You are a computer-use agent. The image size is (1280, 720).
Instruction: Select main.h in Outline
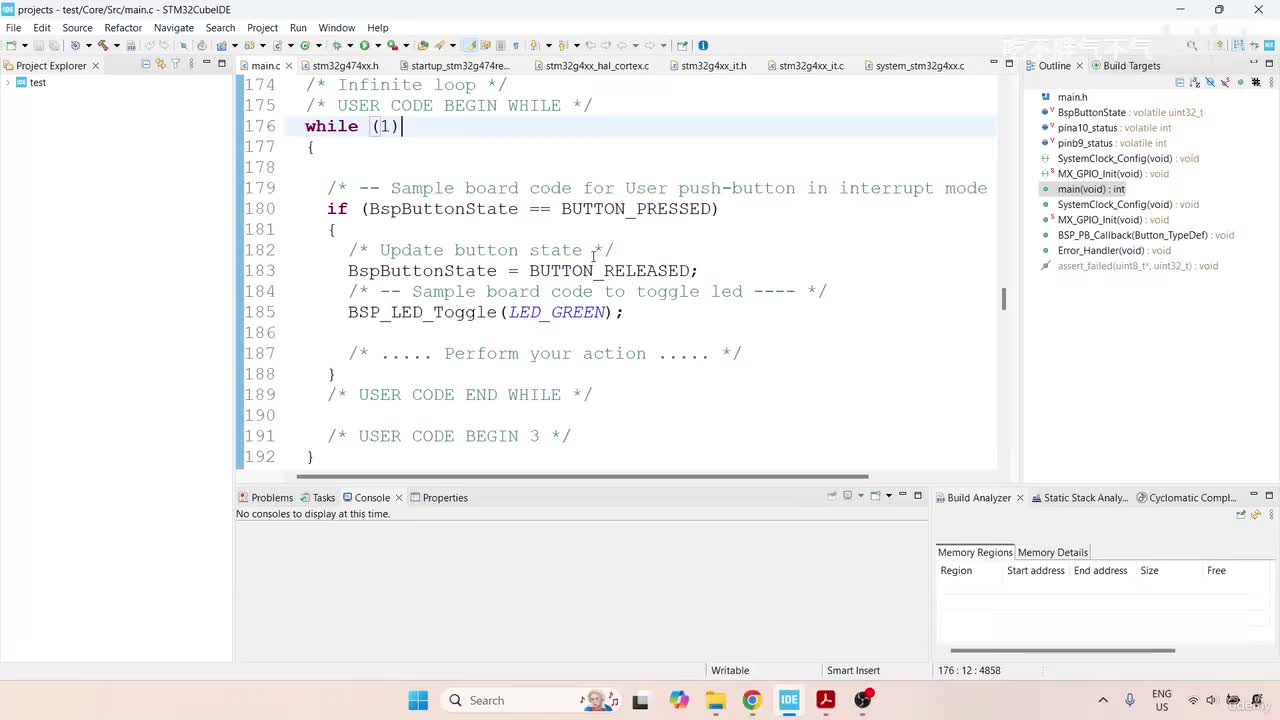point(1072,97)
